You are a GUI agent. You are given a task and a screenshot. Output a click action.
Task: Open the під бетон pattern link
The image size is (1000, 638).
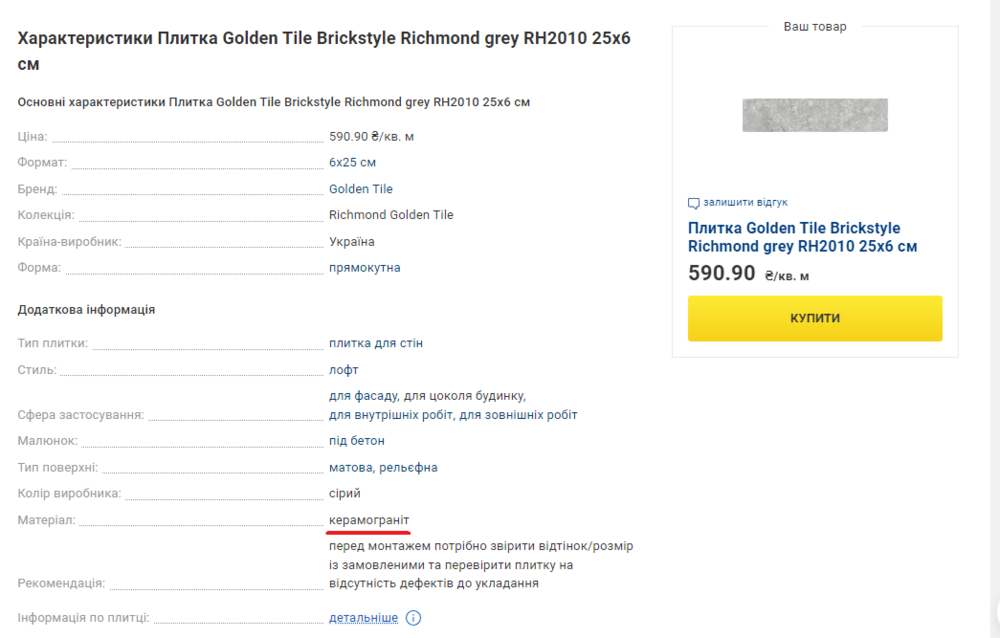pyautogui.click(x=357, y=441)
